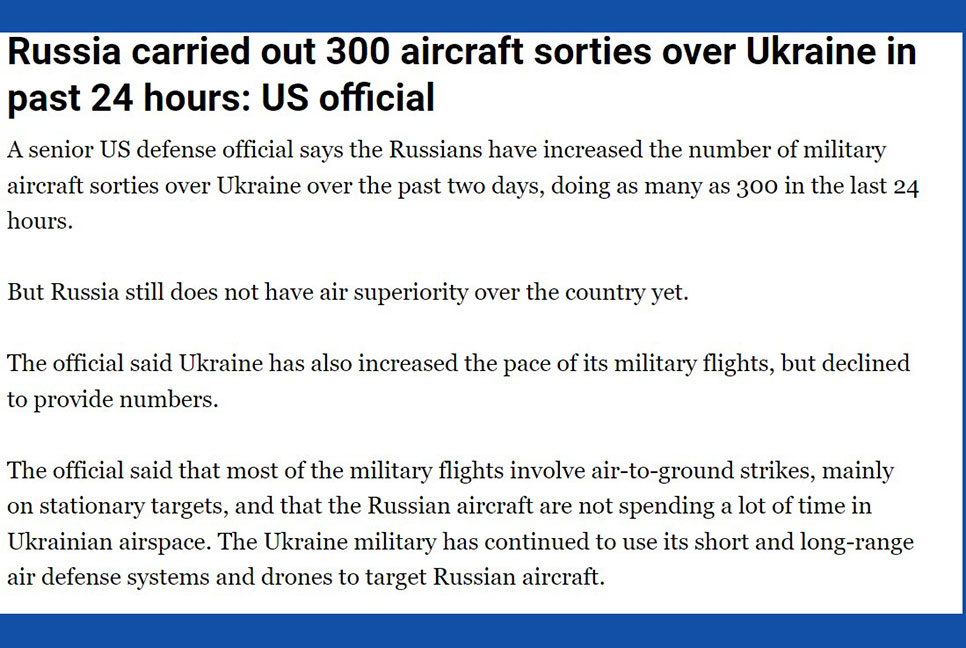The width and height of the screenshot is (966, 648).
Task: Click the word "Russia" in the headline
Action: [64, 51]
